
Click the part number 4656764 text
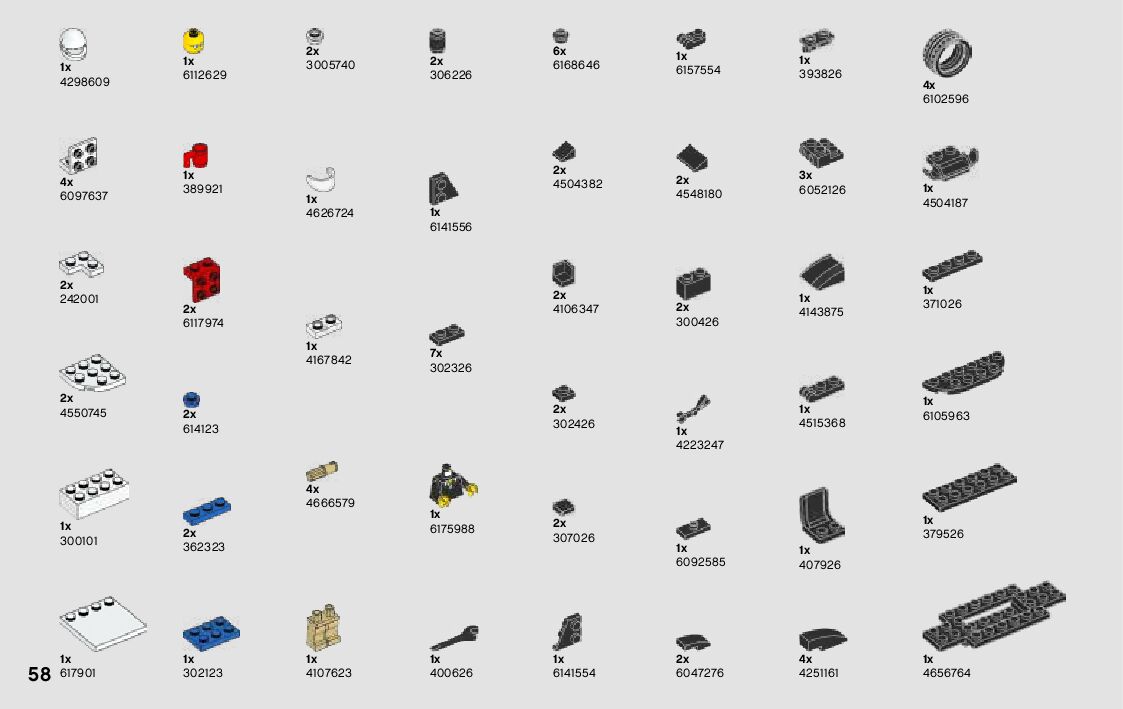pyautogui.click(x=946, y=674)
